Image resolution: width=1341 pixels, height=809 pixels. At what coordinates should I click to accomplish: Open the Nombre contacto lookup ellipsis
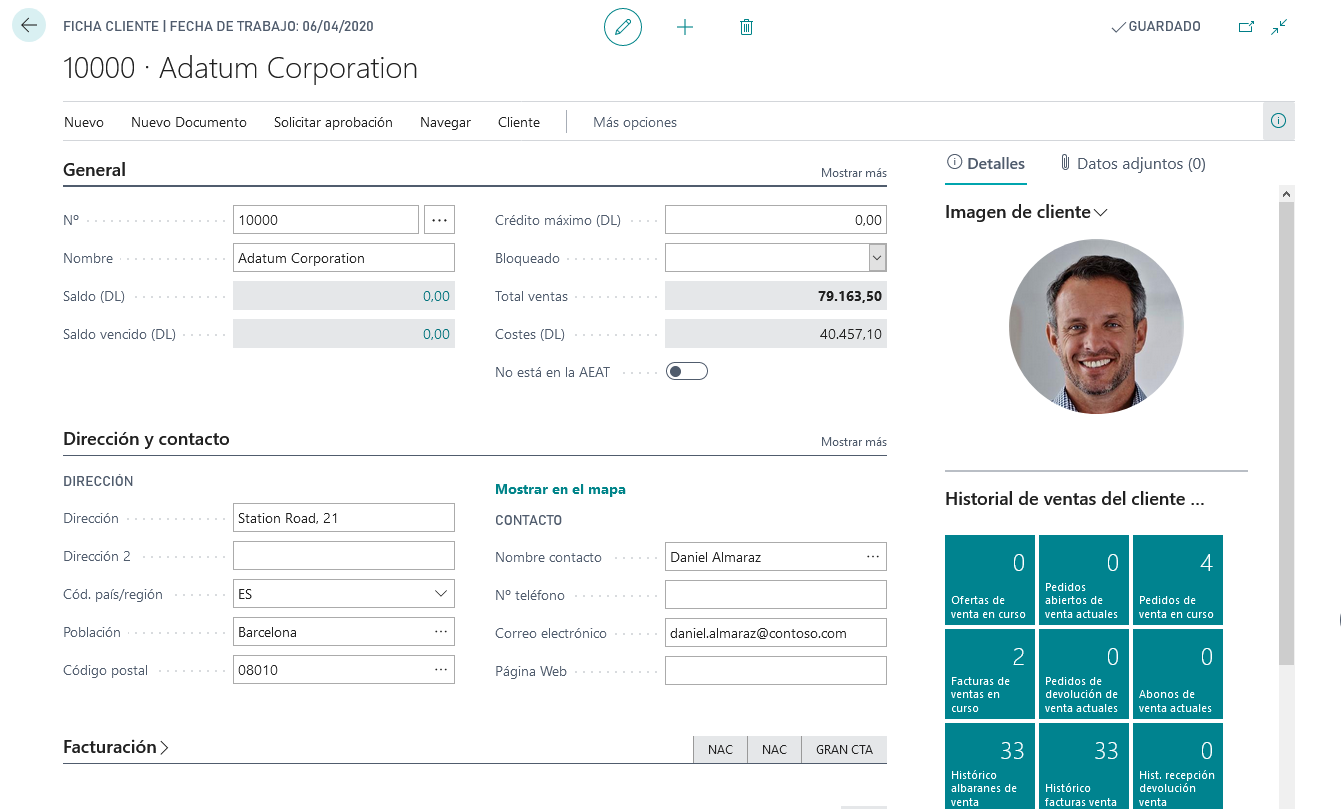(873, 556)
